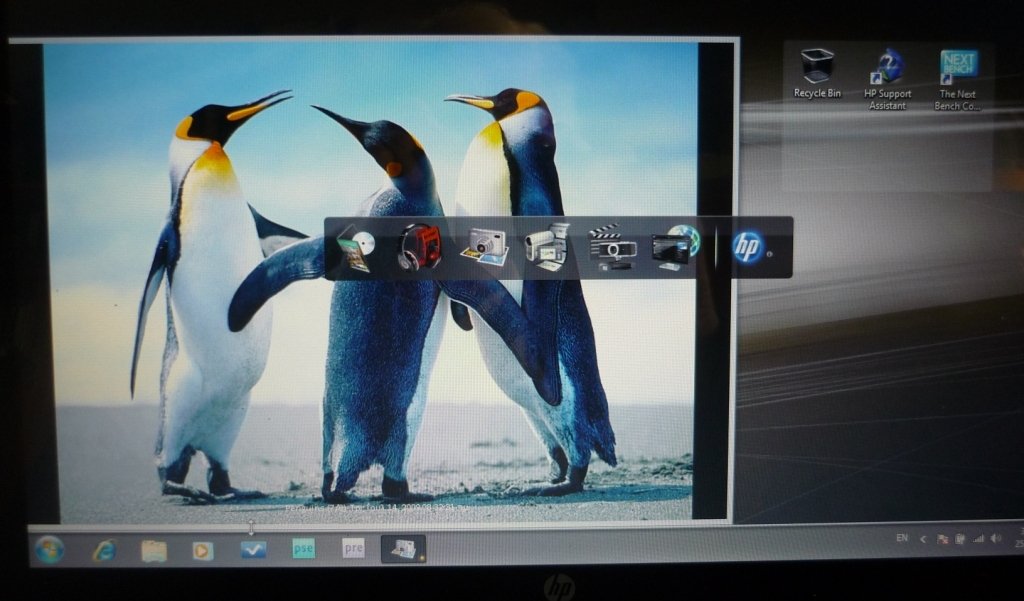The image size is (1024, 601).
Task: Open the clapperboard movie icon
Action: click(612, 246)
